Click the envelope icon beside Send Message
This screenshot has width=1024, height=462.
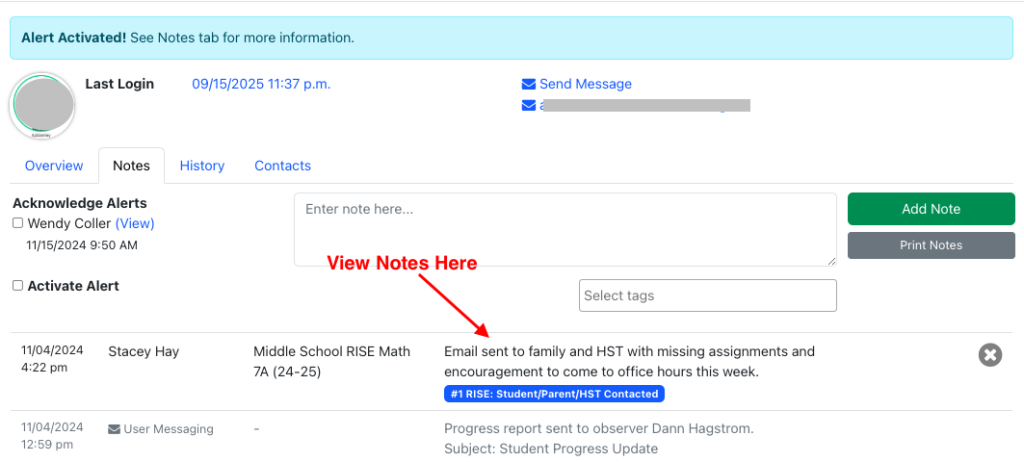528,84
